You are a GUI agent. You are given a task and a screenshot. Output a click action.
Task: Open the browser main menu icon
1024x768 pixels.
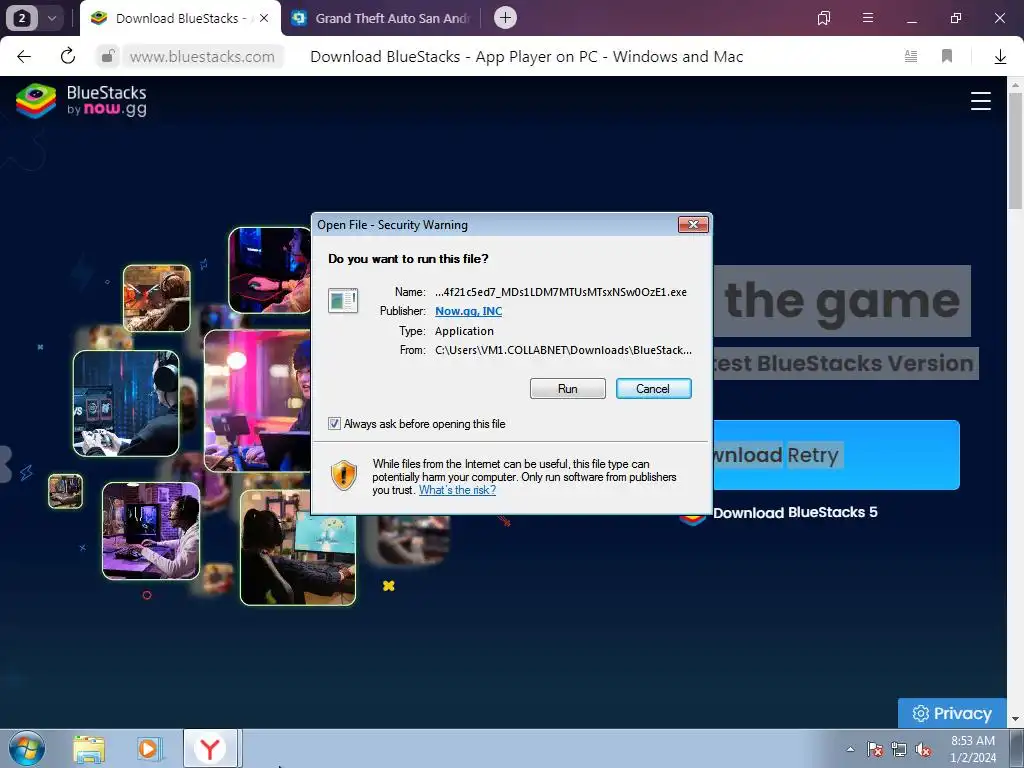click(x=868, y=18)
